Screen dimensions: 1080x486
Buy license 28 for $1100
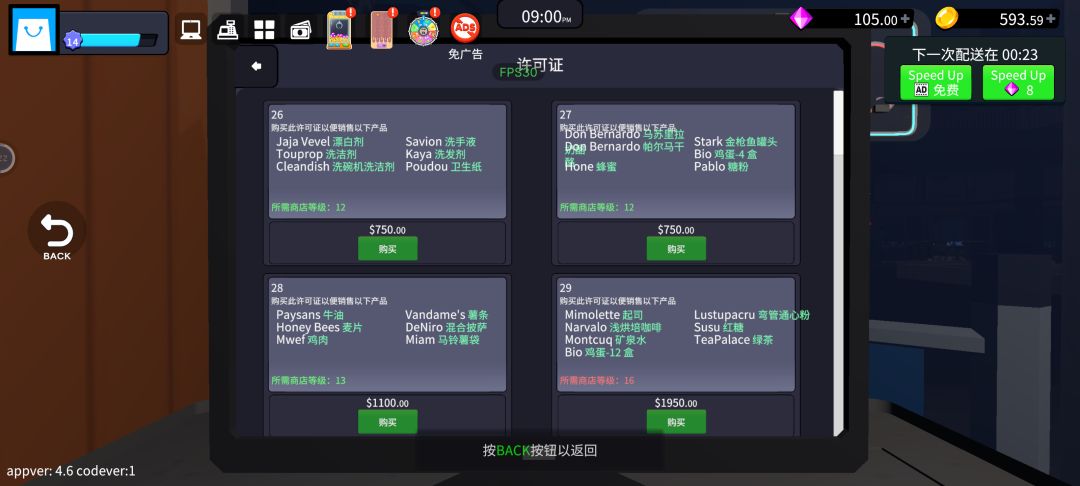pos(387,422)
